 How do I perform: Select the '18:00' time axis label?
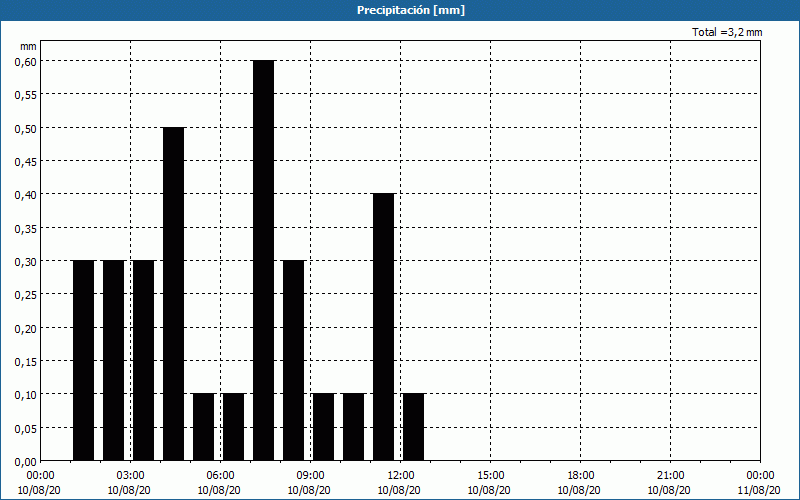tap(580, 475)
